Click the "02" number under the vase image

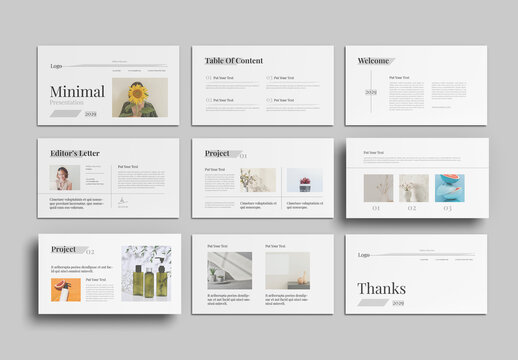click(412, 208)
